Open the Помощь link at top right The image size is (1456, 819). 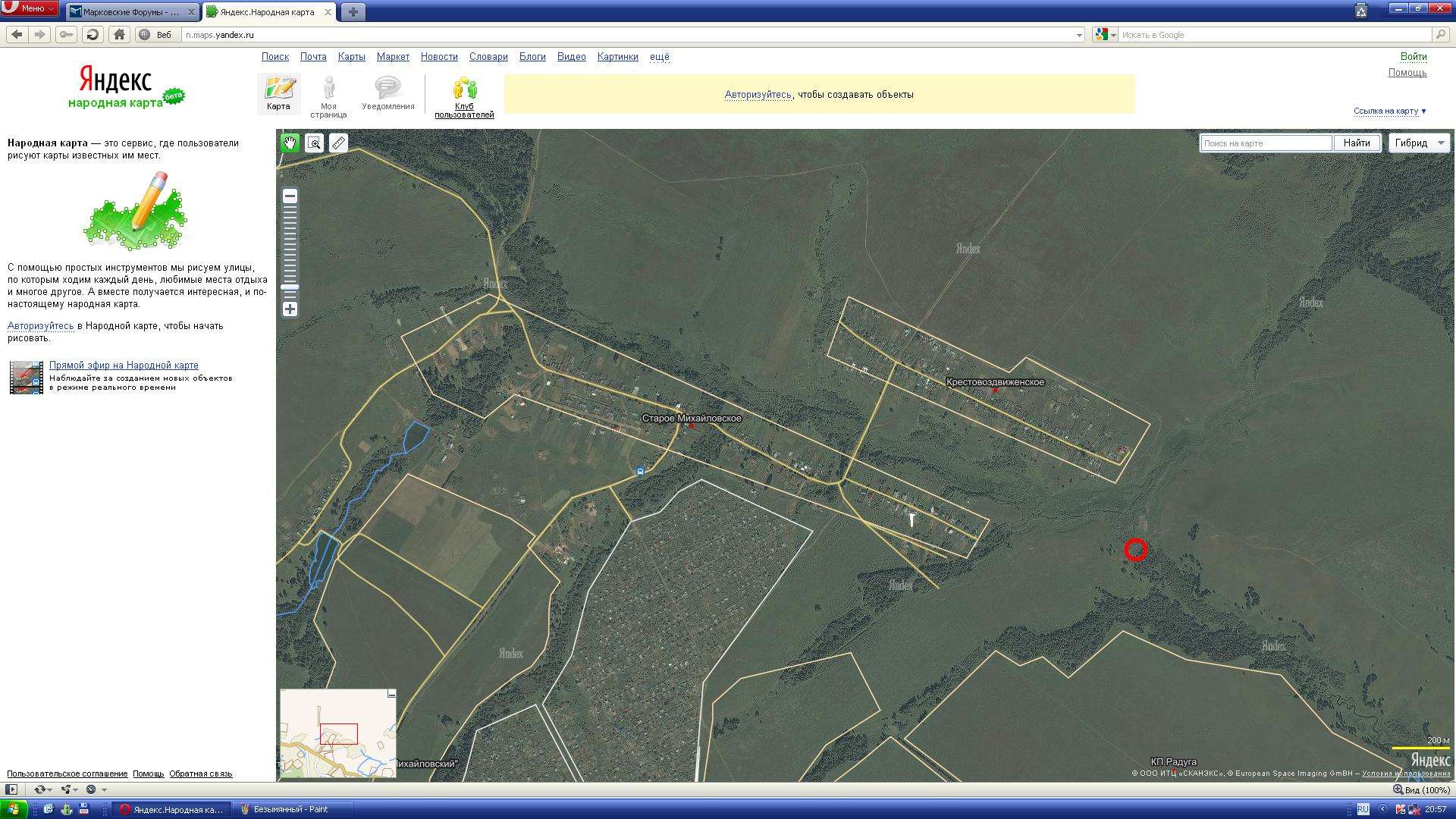coord(1407,73)
